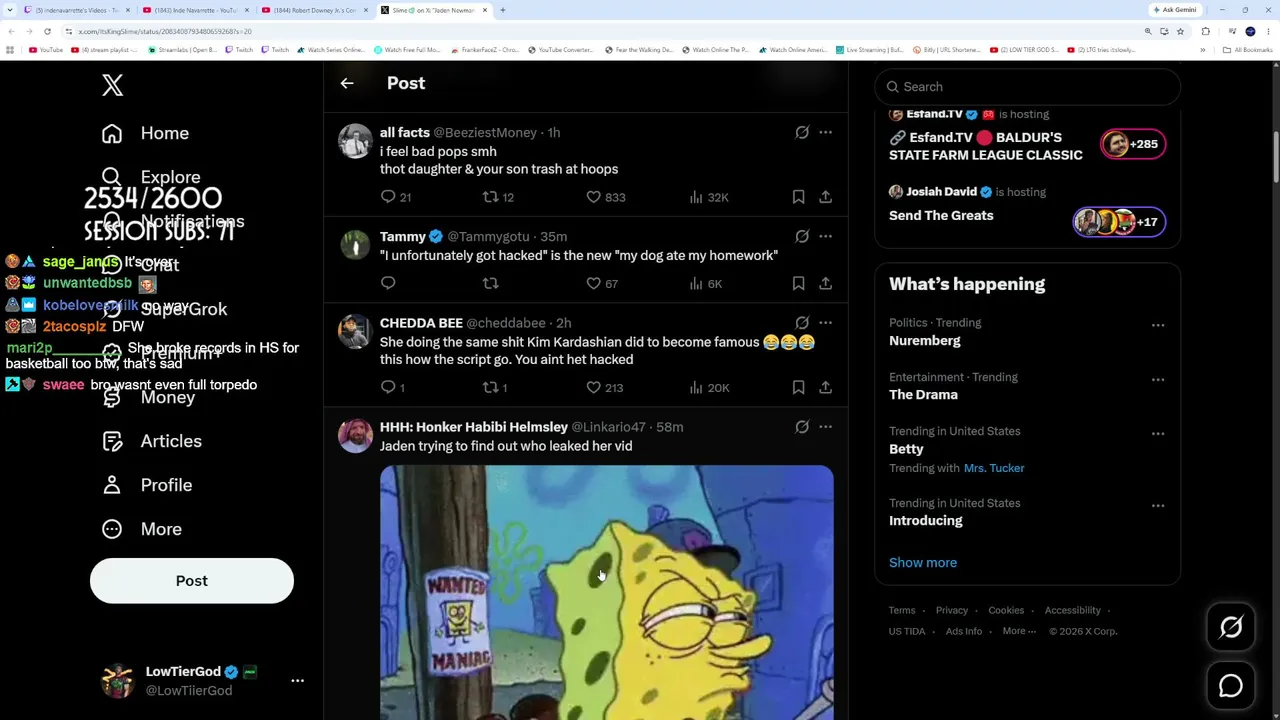The width and height of the screenshot is (1280, 720).
Task: Click the Post compose button
Action: click(192, 581)
